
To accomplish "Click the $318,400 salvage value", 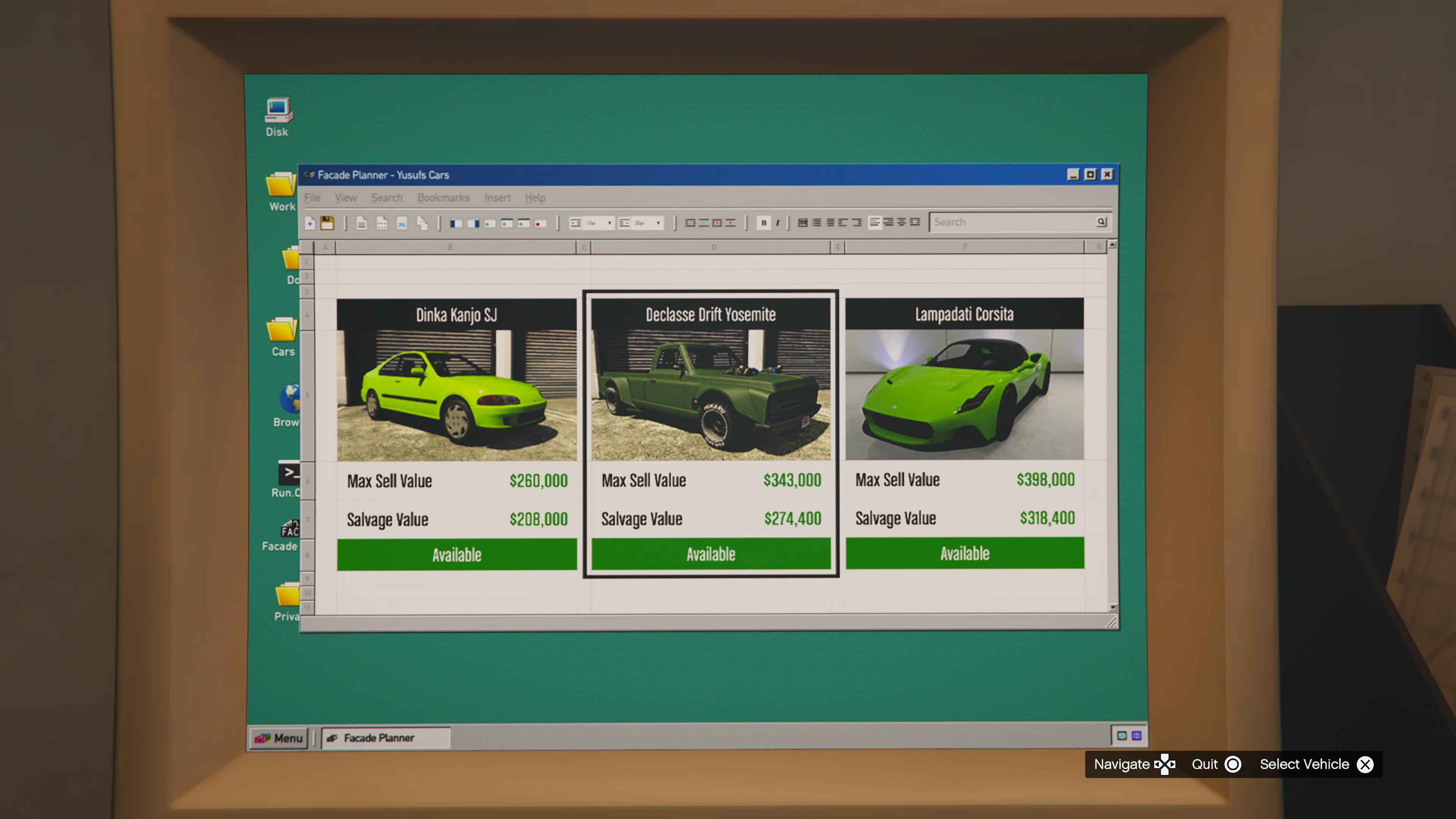I will 1047,518.
